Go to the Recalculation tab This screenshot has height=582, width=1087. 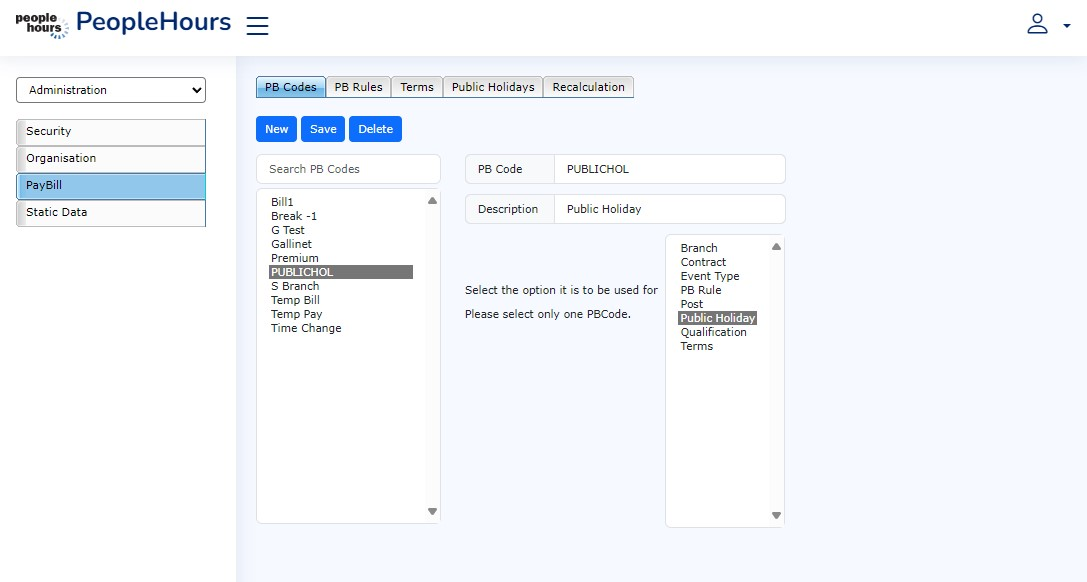[588, 87]
